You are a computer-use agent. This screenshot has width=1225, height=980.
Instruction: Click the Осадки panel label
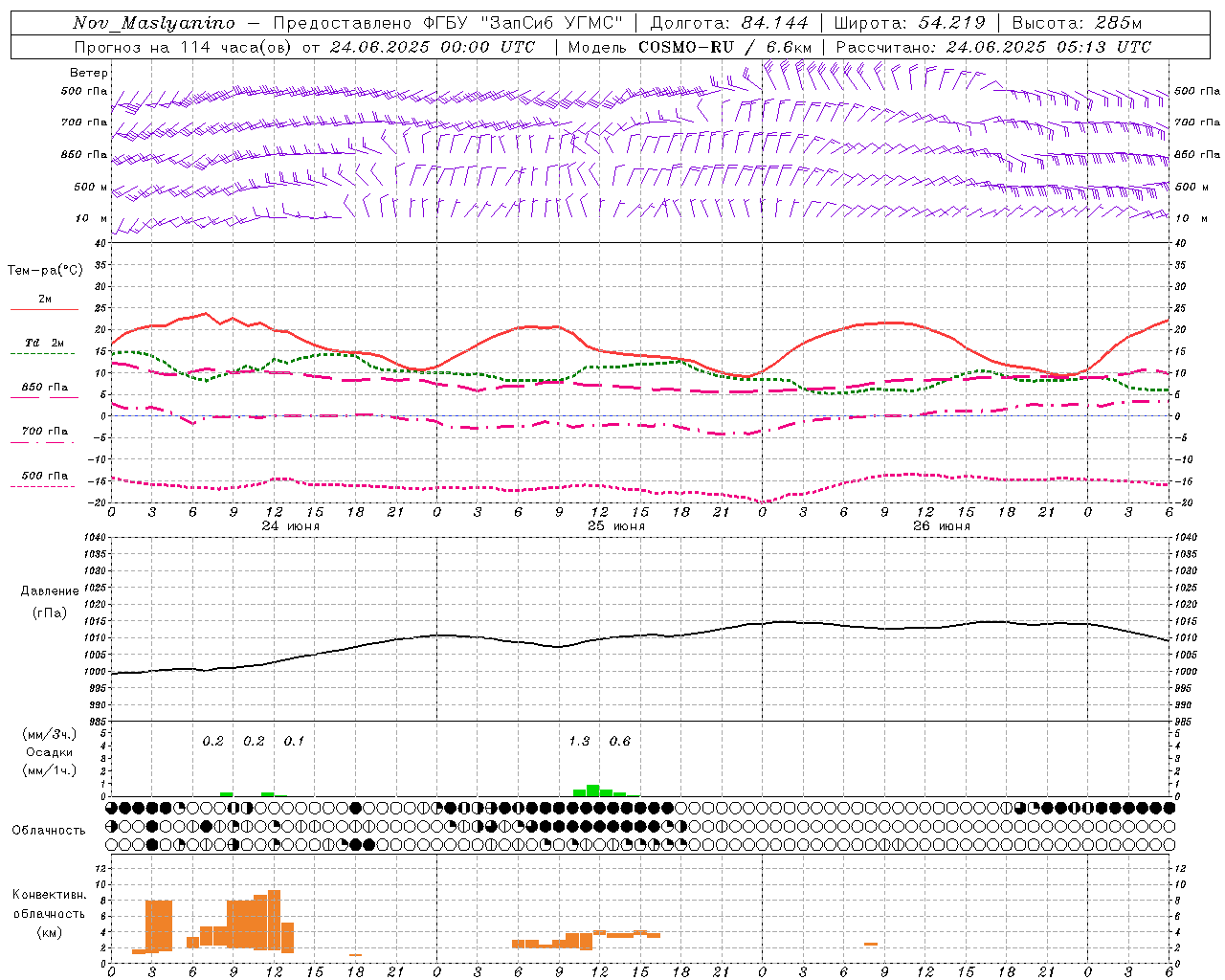pos(50,752)
